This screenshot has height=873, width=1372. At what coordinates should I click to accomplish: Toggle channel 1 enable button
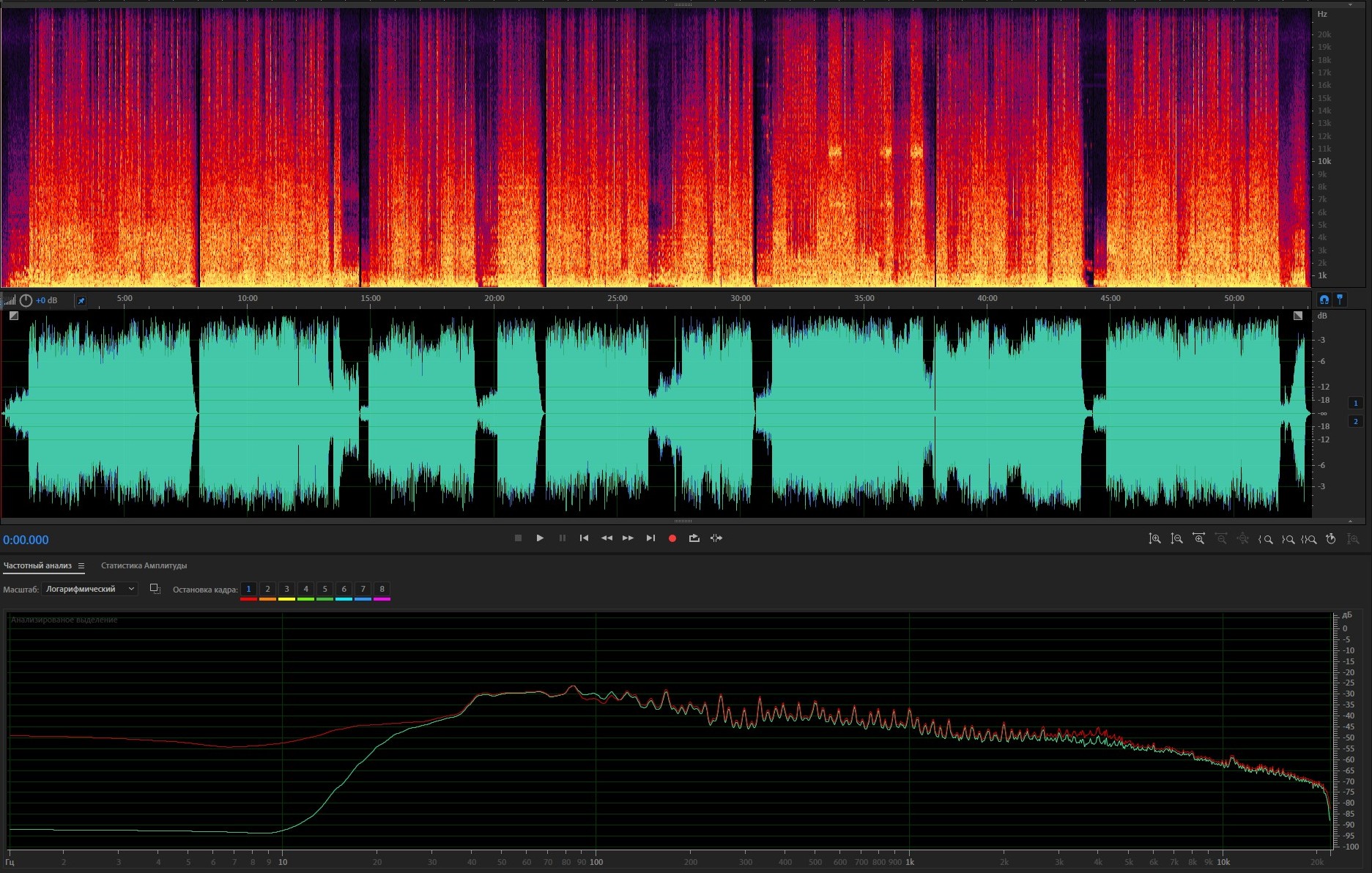pos(1355,403)
